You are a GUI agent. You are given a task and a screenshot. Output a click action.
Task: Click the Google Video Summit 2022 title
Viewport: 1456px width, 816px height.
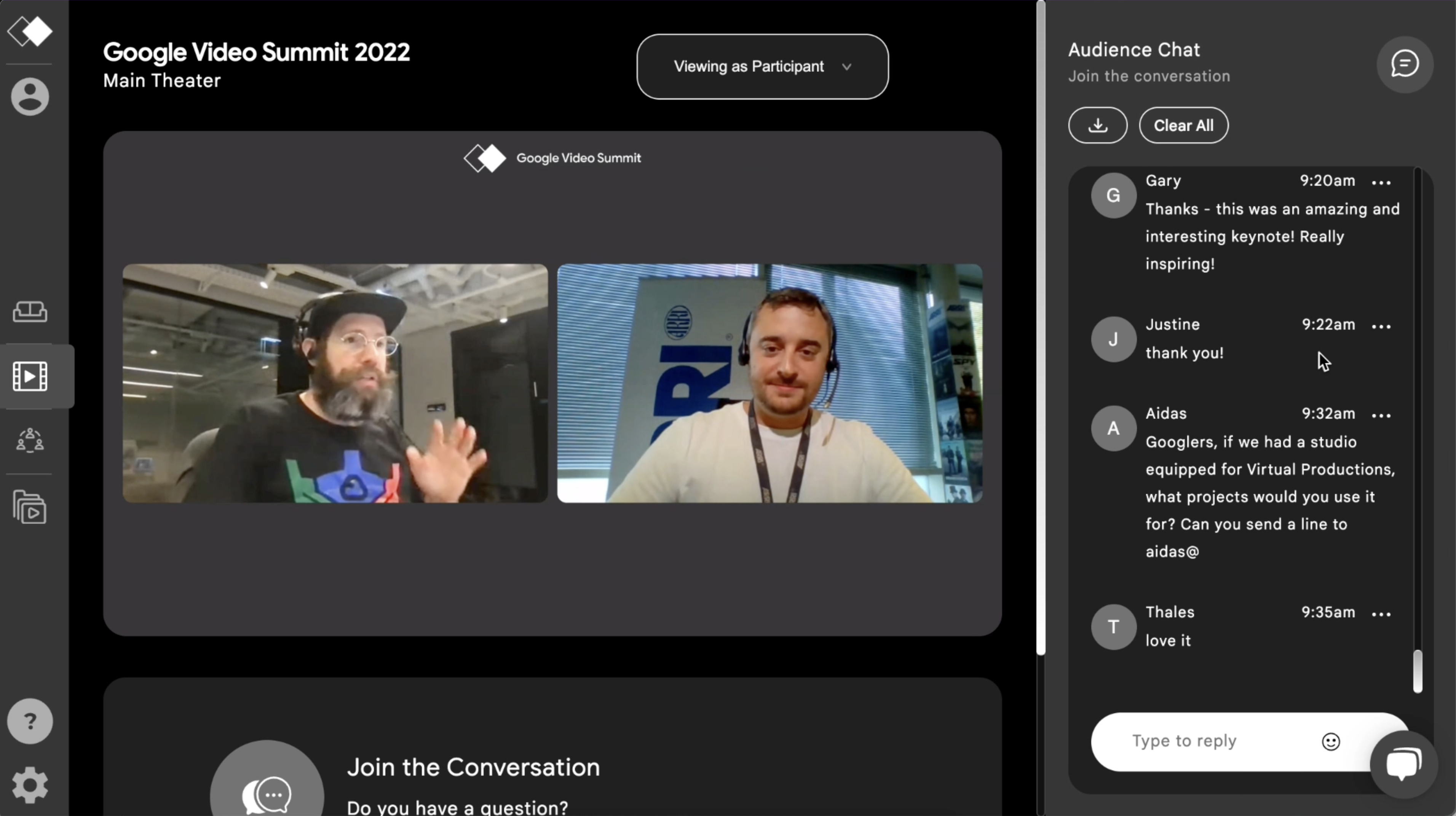257,52
